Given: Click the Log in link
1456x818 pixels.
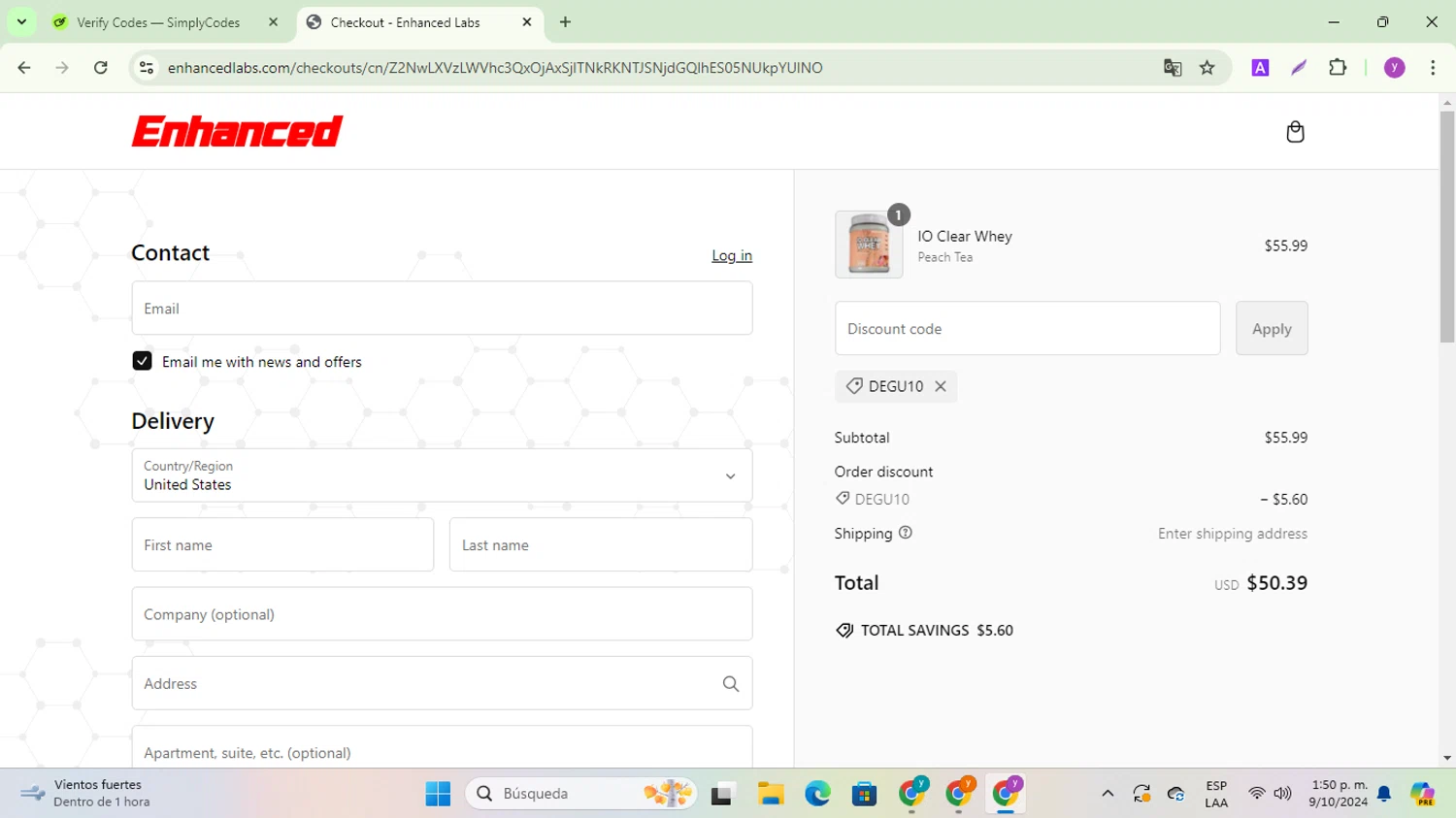Looking at the screenshot, I should pos(732,255).
